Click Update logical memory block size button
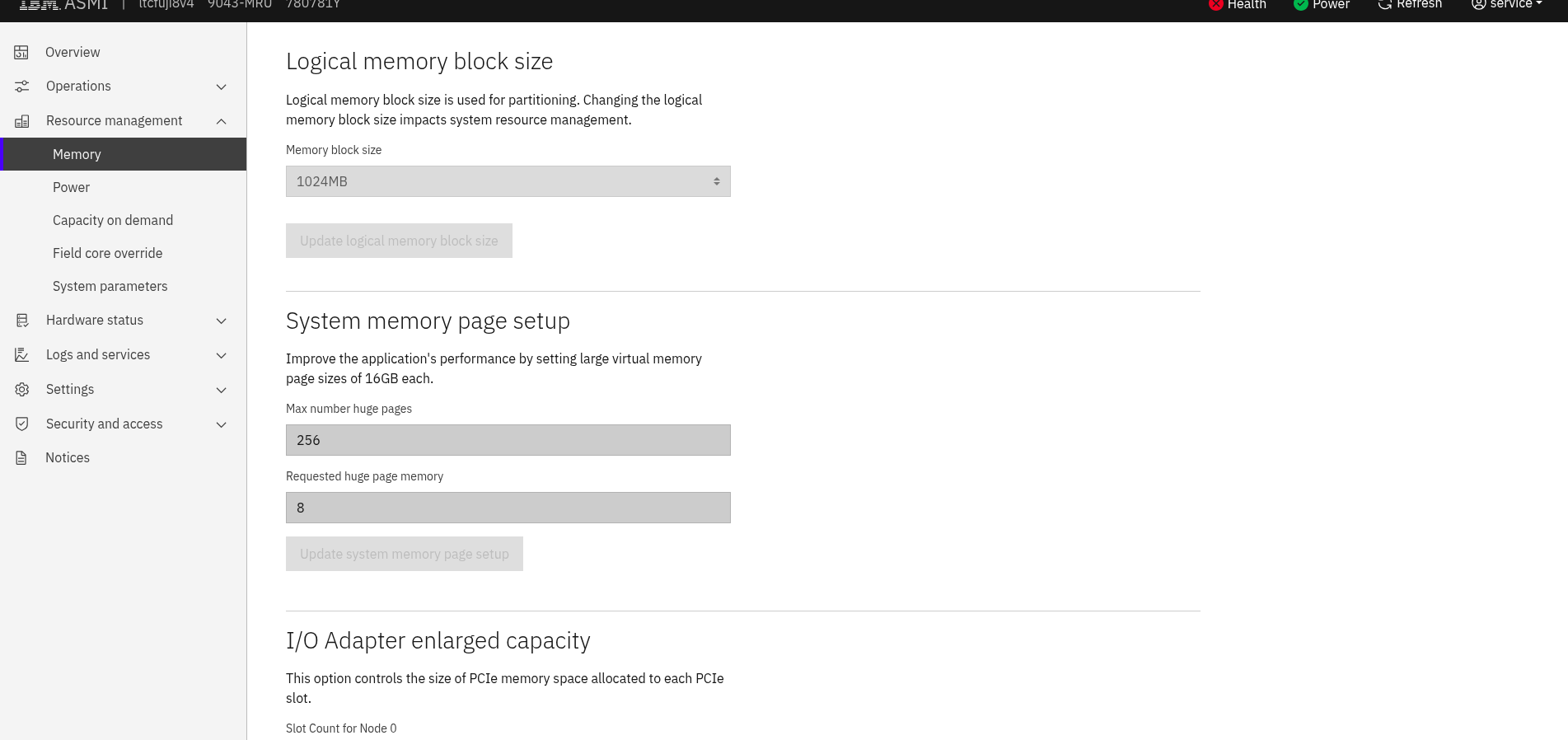Screen dimensions: 1568x740 (x=399, y=241)
